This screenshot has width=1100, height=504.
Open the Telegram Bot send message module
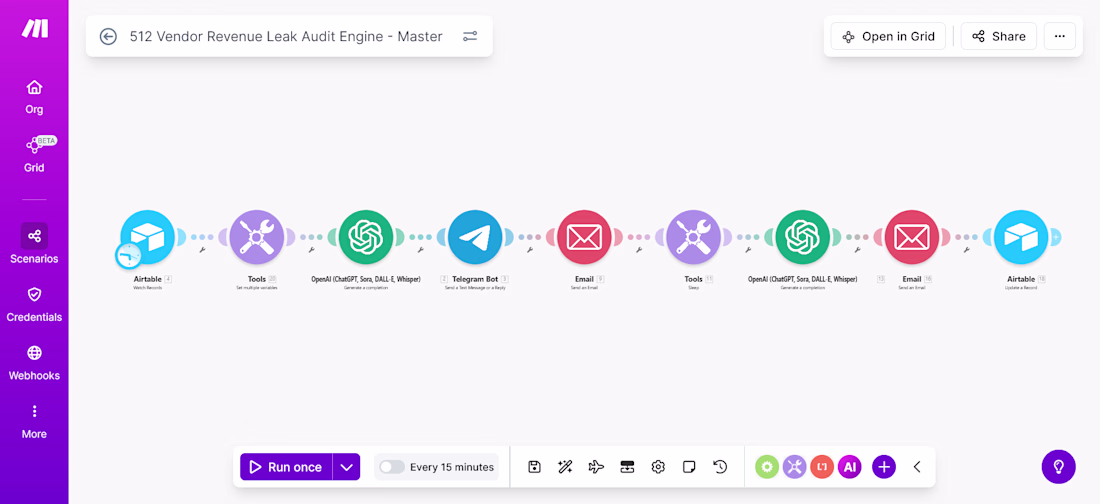(x=475, y=237)
